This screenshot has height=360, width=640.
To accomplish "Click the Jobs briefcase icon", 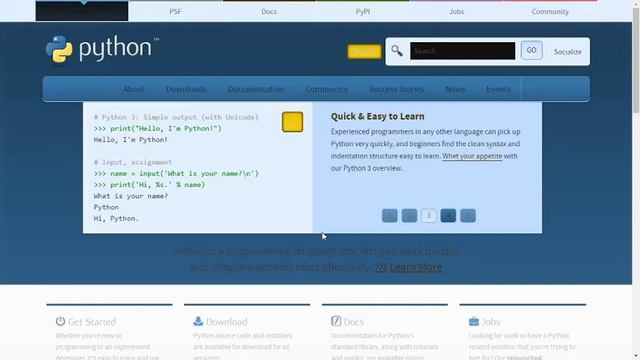I will tap(473, 321).
